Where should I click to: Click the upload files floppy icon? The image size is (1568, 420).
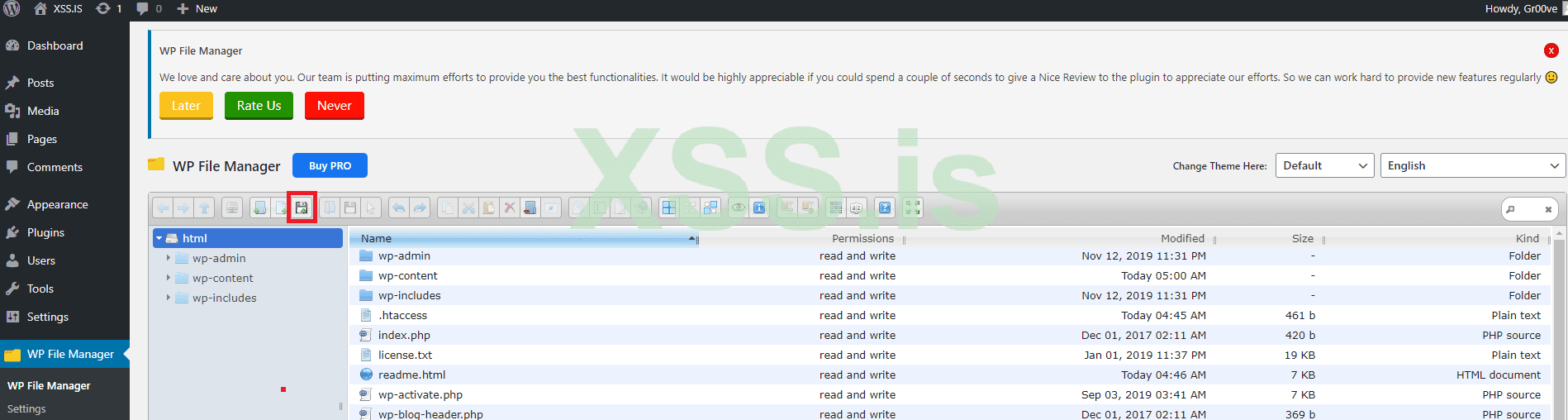(302, 208)
